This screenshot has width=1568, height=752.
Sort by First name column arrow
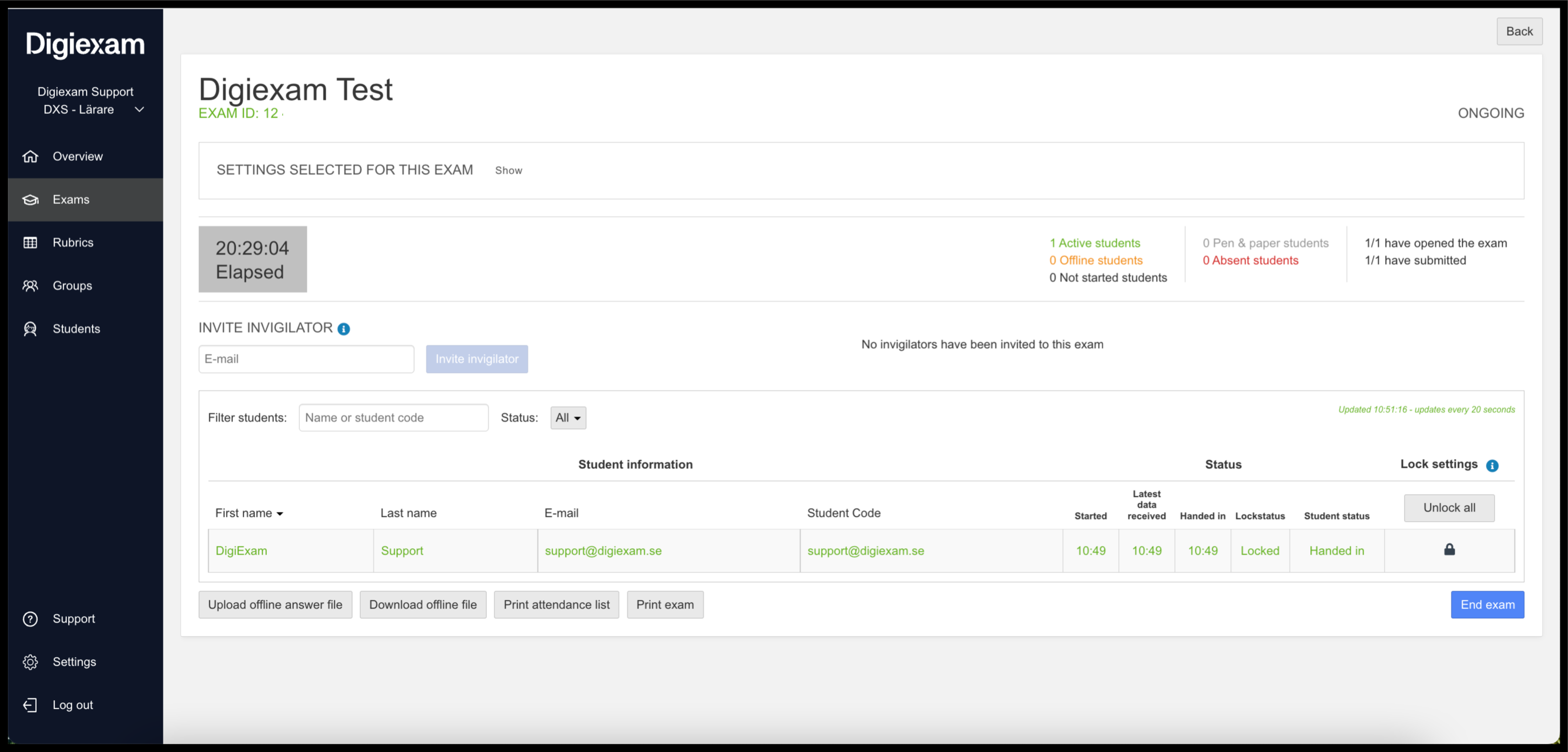pos(280,514)
